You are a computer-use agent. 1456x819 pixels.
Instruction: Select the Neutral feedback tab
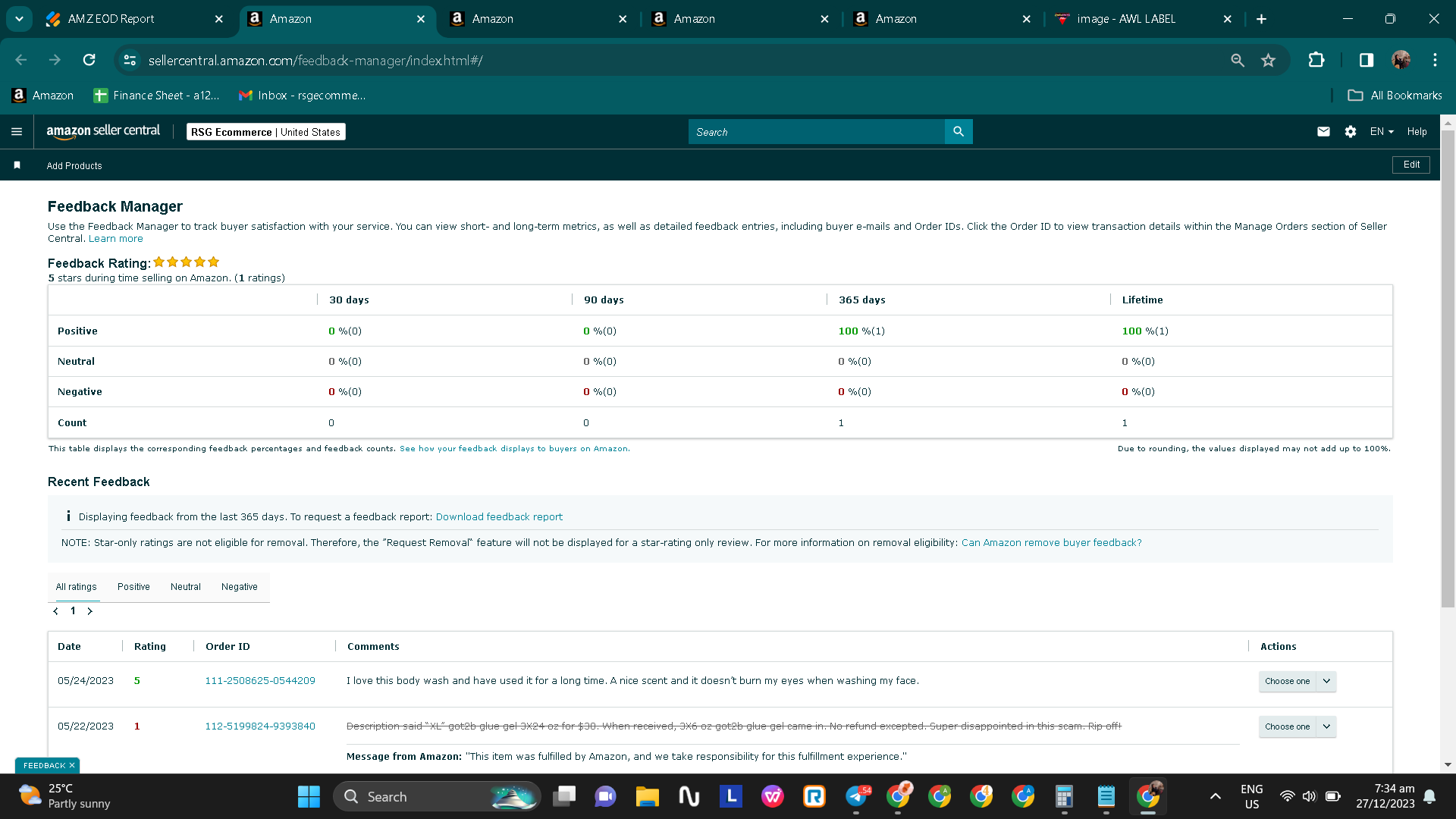click(186, 587)
